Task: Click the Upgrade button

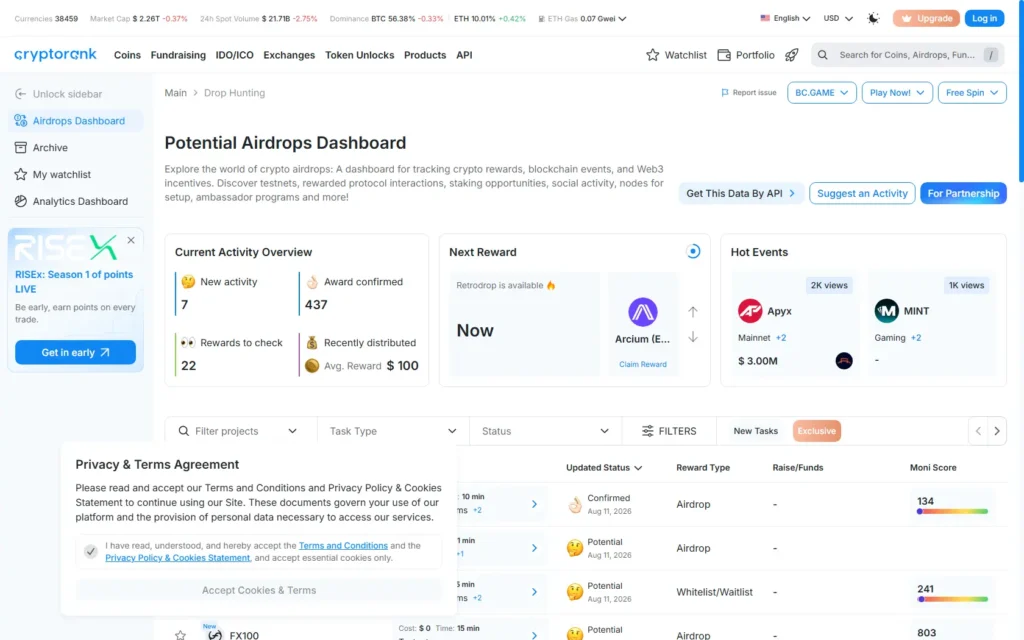Action: coord(926,18)
